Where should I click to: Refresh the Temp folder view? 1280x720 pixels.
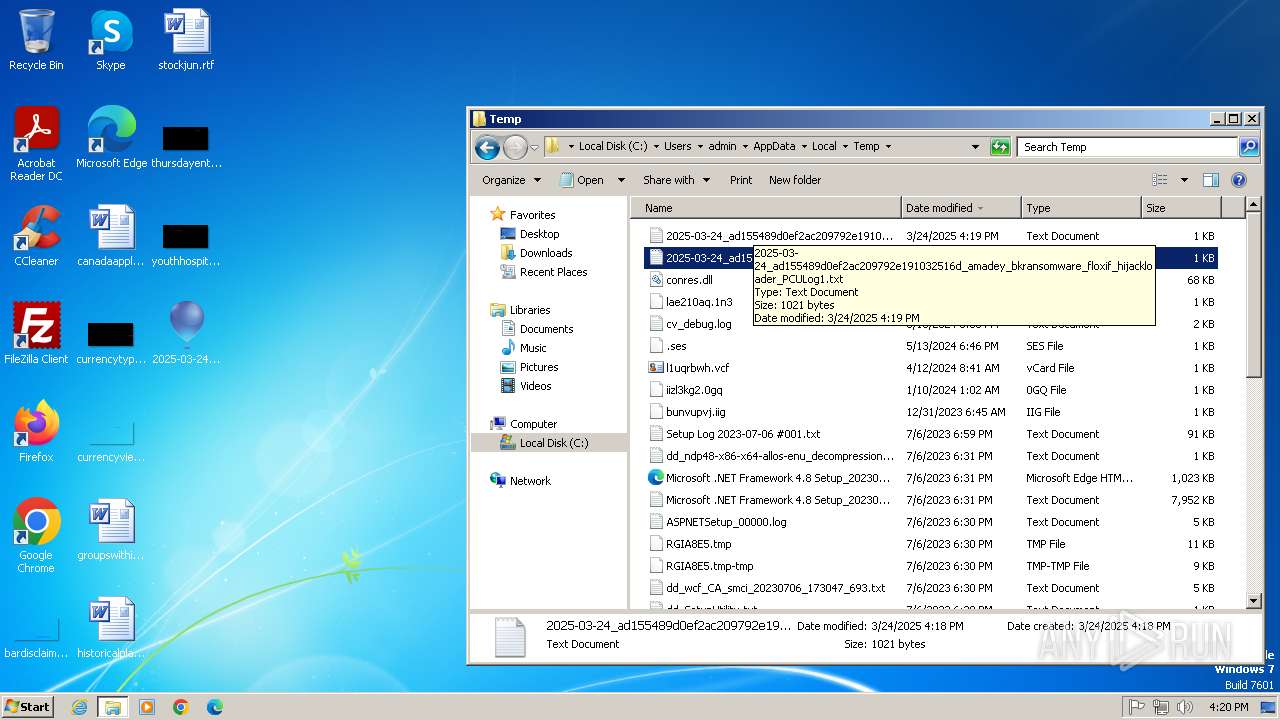[1000, 147]
